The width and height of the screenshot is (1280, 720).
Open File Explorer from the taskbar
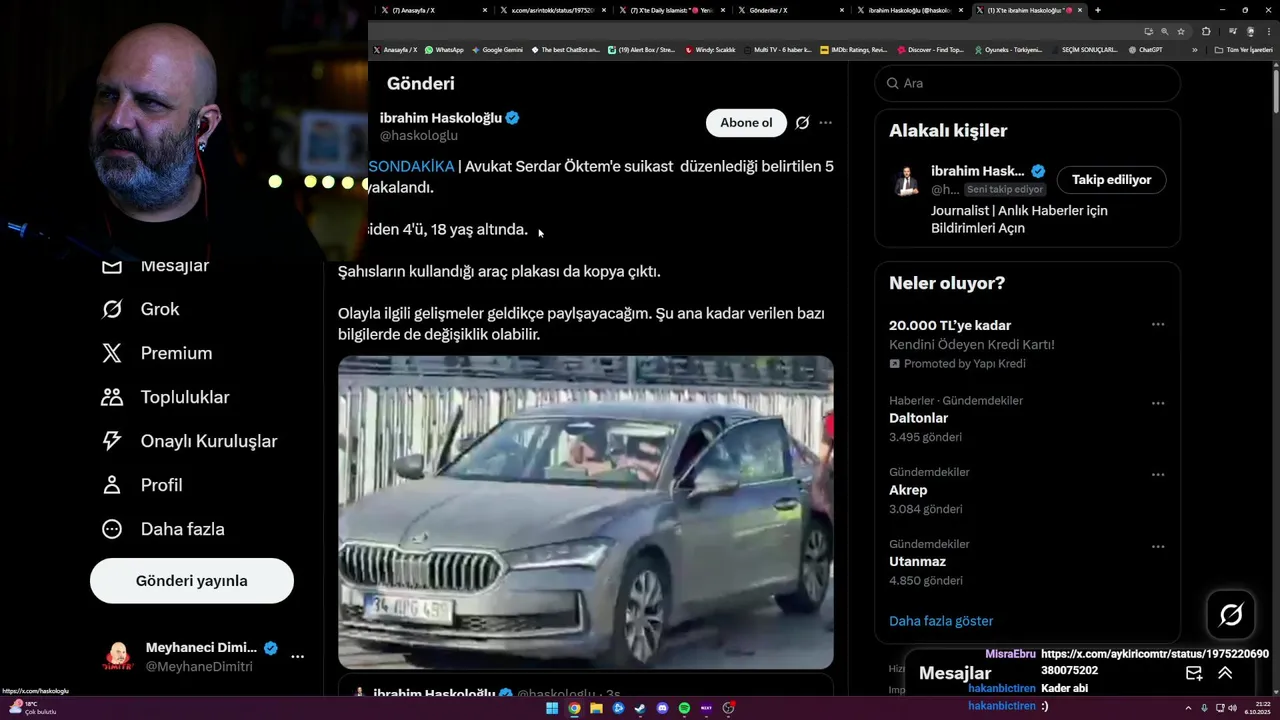(x=596, y=708)
